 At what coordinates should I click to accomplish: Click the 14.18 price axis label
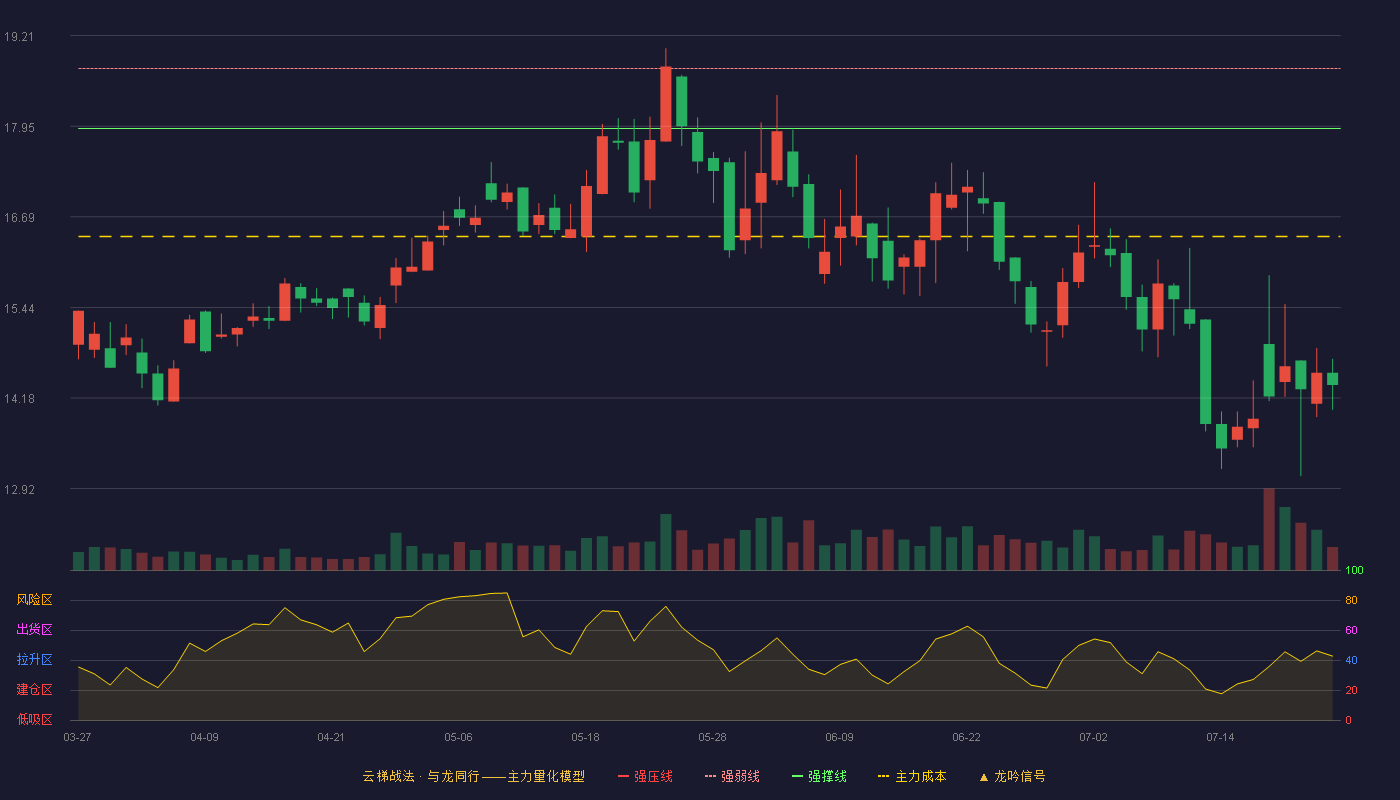click(19, 399)
